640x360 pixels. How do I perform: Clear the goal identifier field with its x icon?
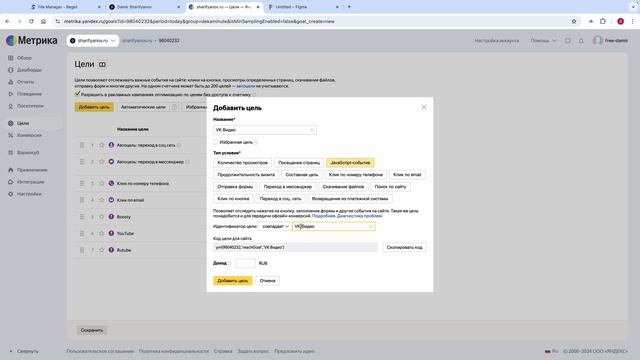[x=371, y=226]
